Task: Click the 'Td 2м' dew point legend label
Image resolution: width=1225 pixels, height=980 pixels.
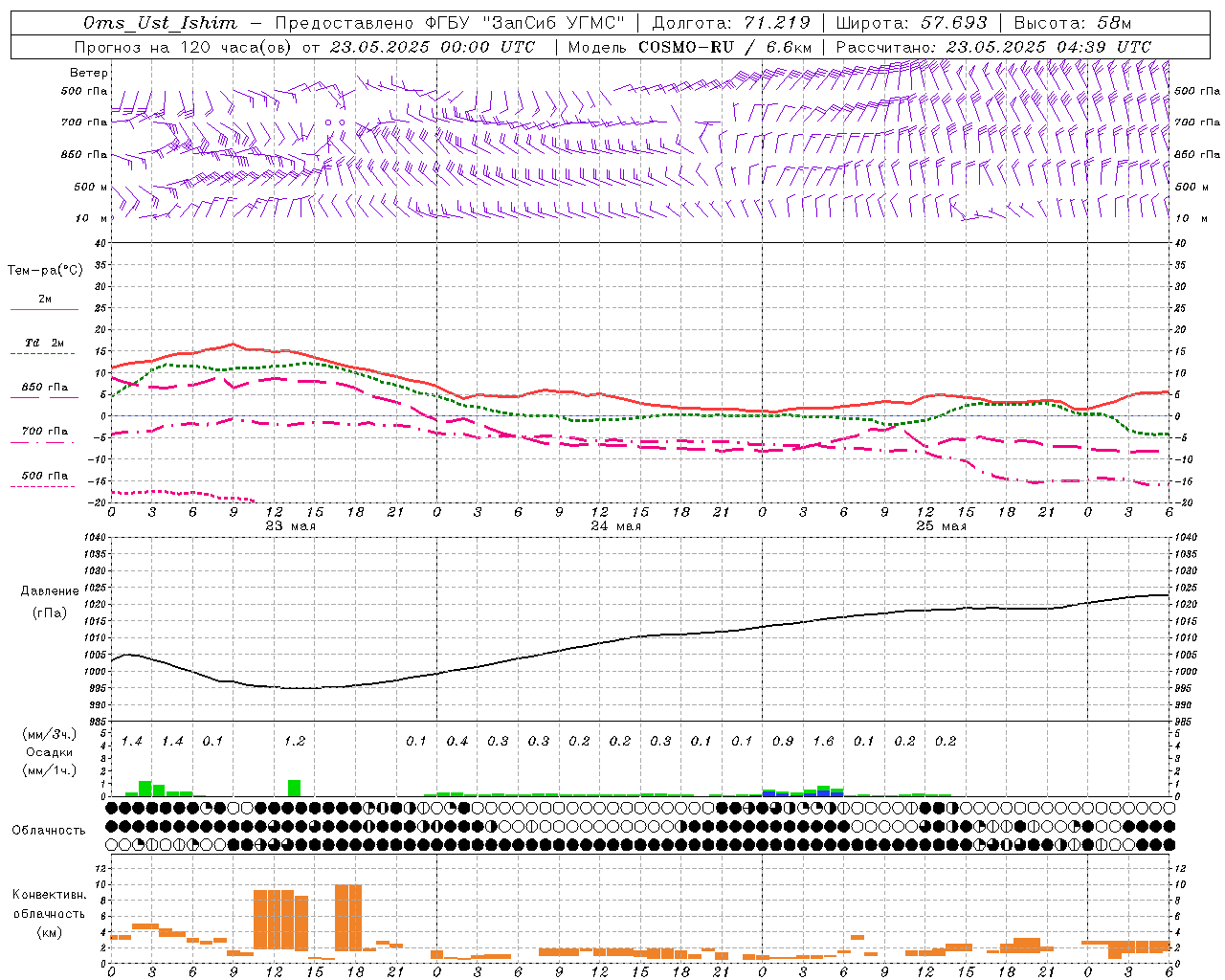Action: [45, 343]
